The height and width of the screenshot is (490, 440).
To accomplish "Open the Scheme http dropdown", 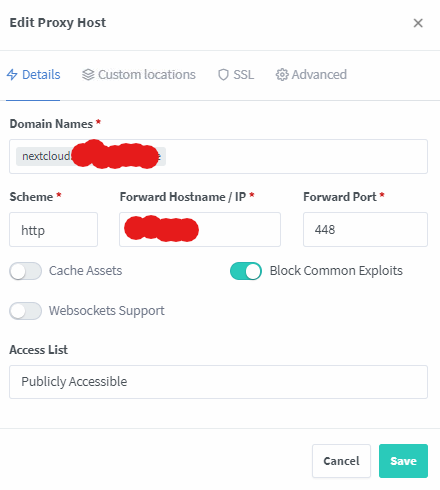I will [53, 230].
